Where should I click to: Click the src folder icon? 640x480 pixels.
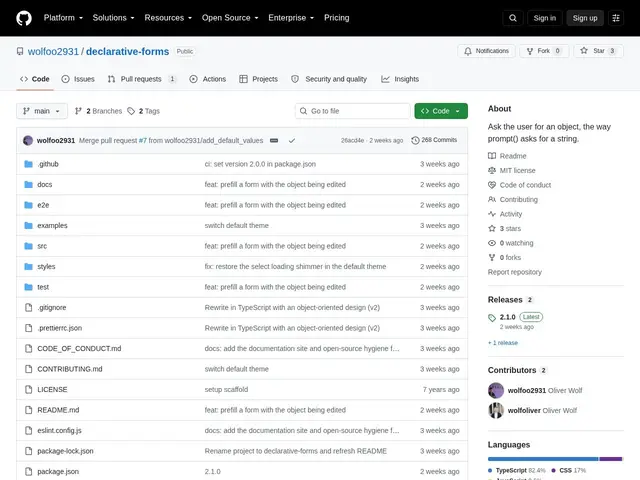pyautogui.click(x=28, y=246)
